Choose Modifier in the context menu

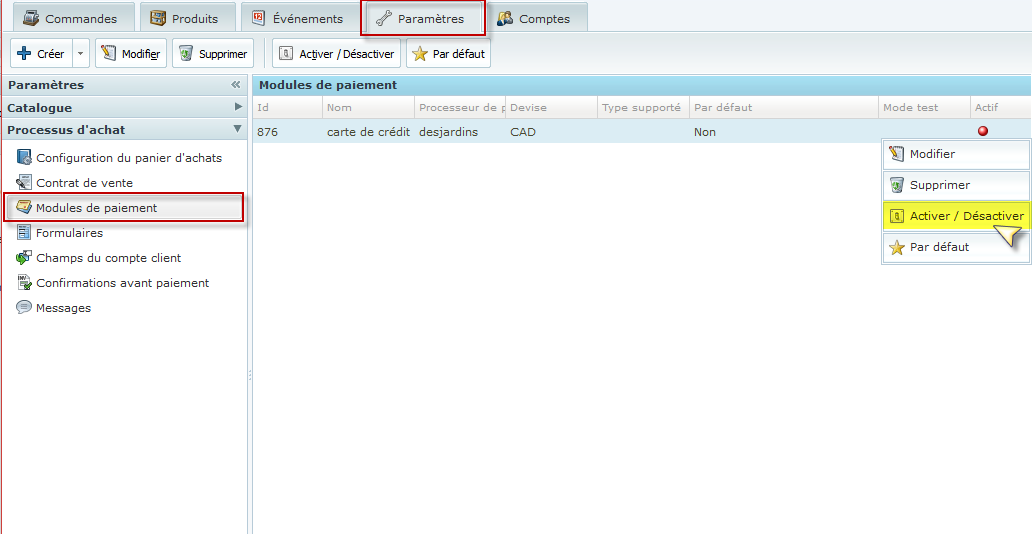click(956, 154)
